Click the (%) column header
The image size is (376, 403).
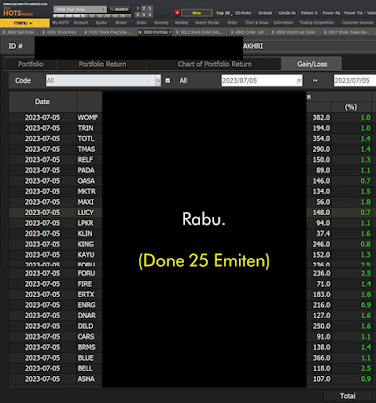(351, 107)
